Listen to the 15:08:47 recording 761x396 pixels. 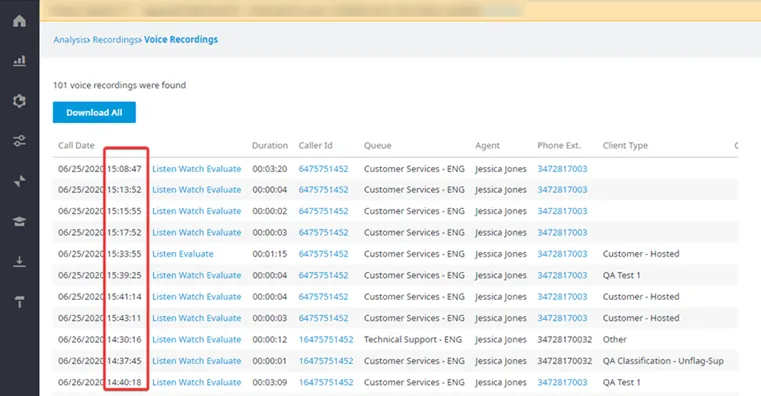164,169
